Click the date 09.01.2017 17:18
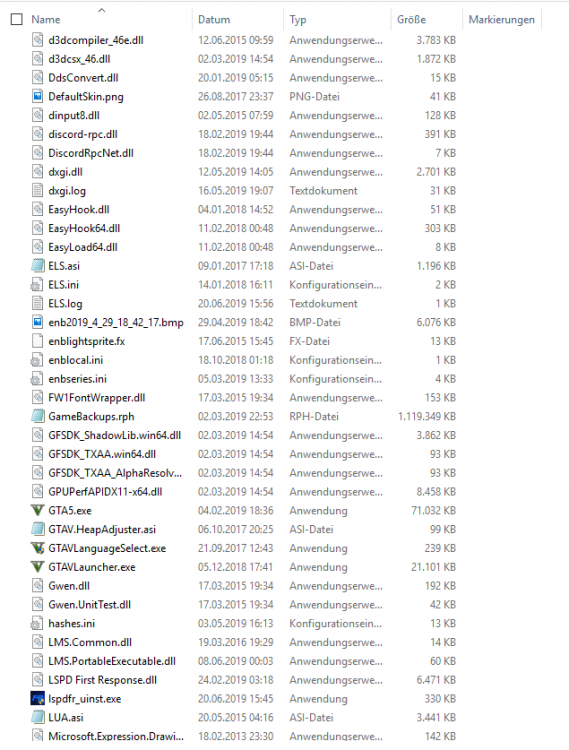The width and height of the screenshot is (569, 750). click(x=236, y=266)
